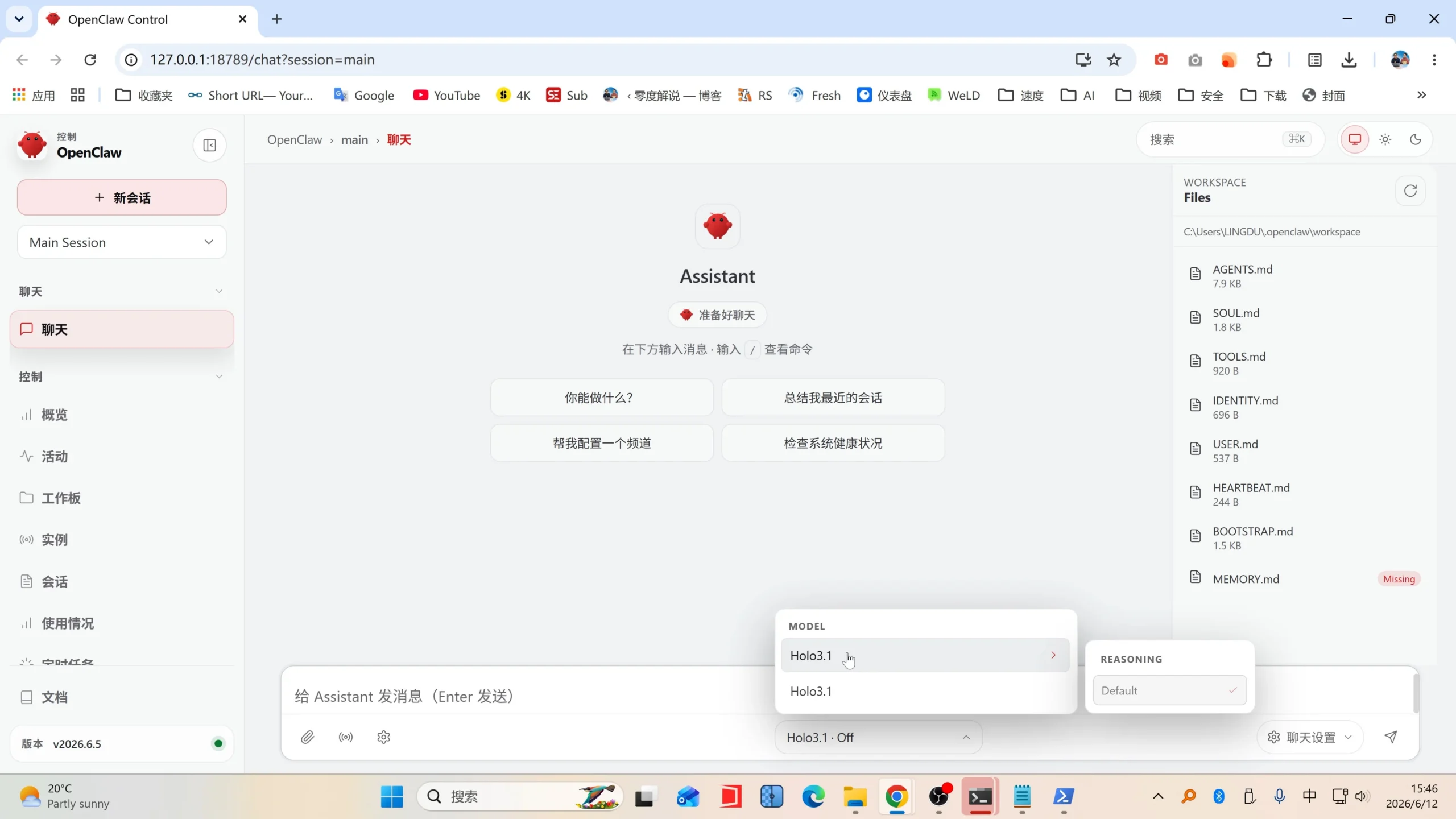This screenshot has height=819, width=1456.
Task: Open the 概览 overview page
Action: tap(122, 415)
